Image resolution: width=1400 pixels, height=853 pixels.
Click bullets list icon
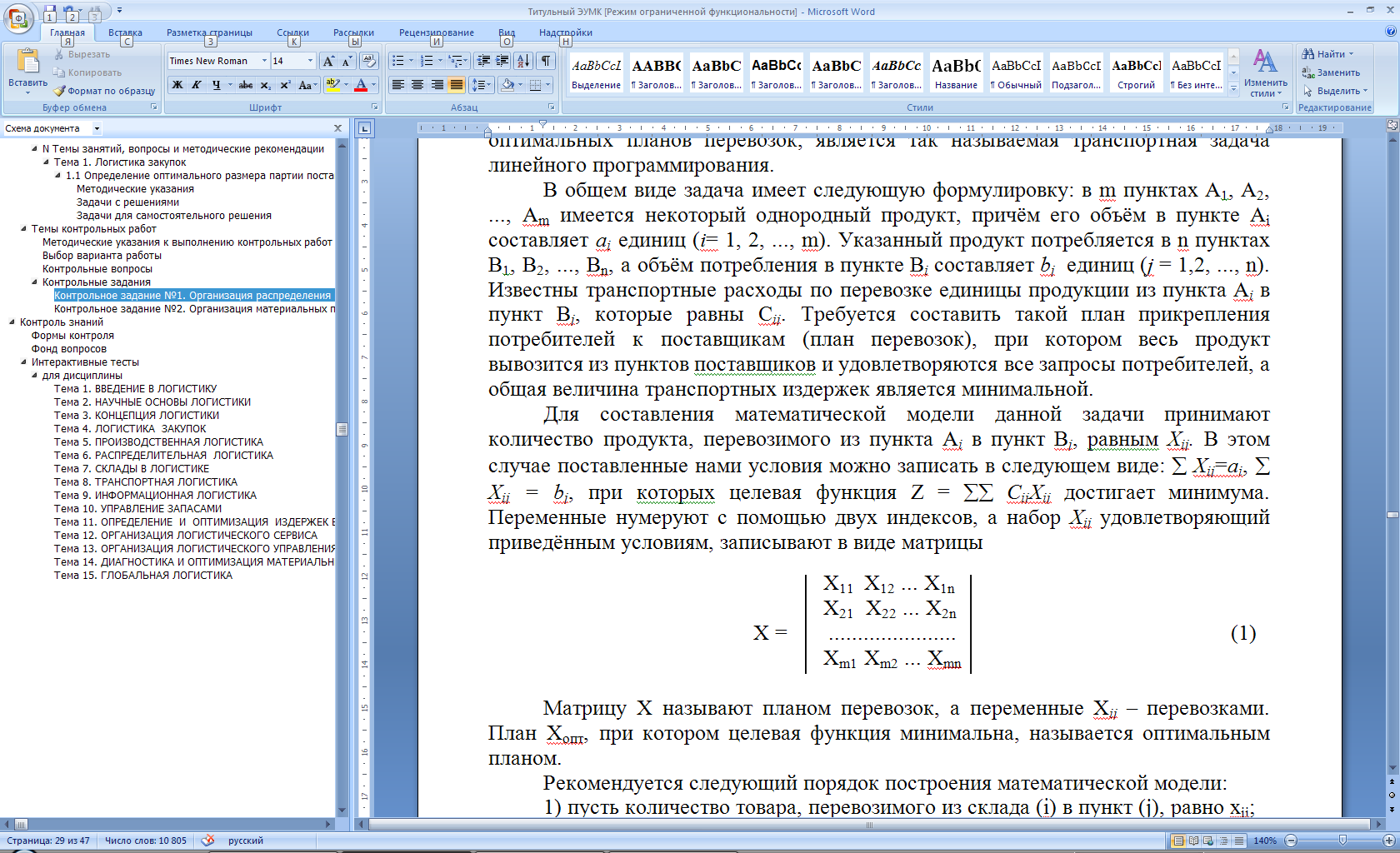pos(398,61)
